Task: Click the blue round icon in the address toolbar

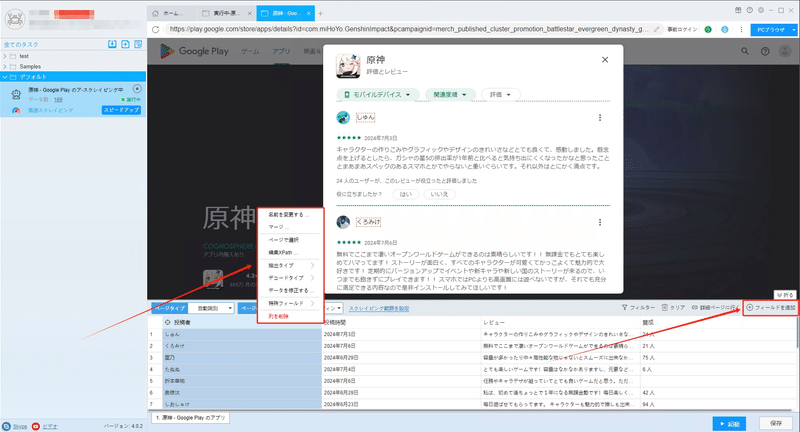Action: pos(724,30)
